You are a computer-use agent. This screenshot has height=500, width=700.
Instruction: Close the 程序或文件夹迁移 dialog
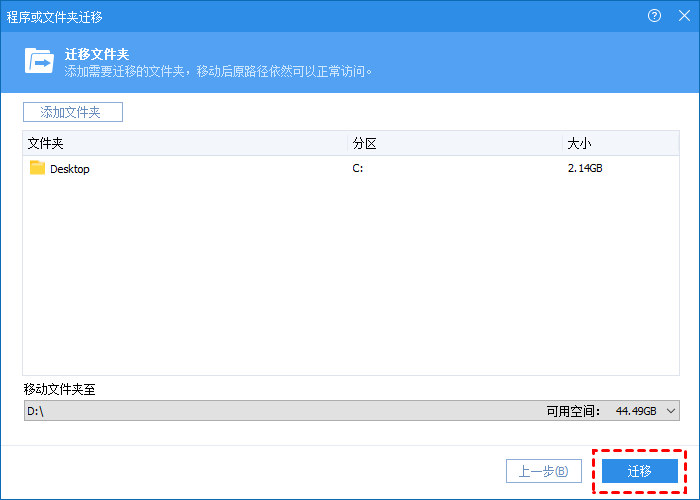tap(684, 16)
